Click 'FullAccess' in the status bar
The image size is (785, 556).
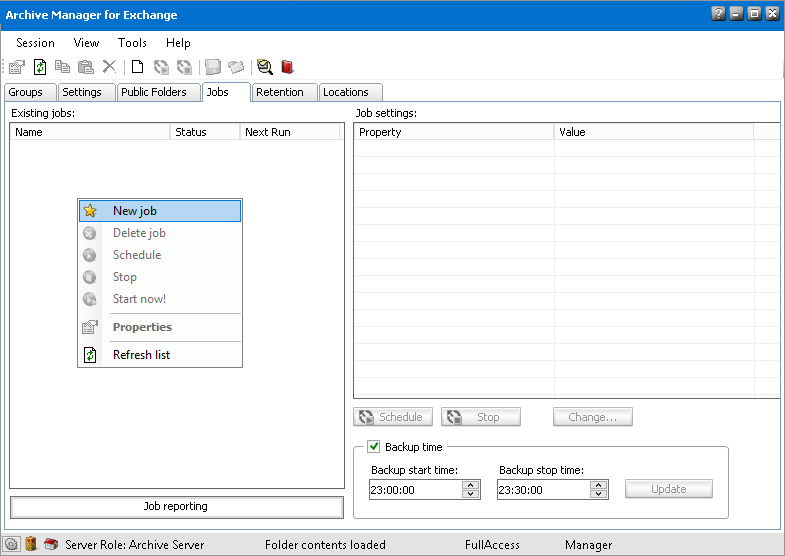492,544
